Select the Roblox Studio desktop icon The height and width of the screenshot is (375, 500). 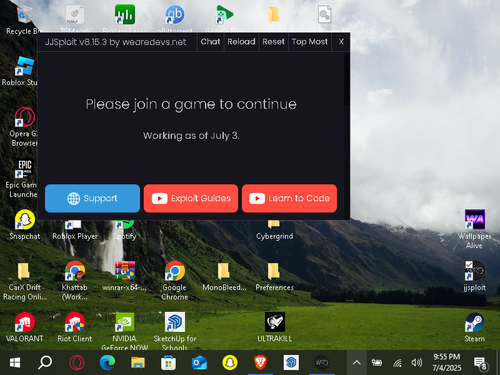20,71
